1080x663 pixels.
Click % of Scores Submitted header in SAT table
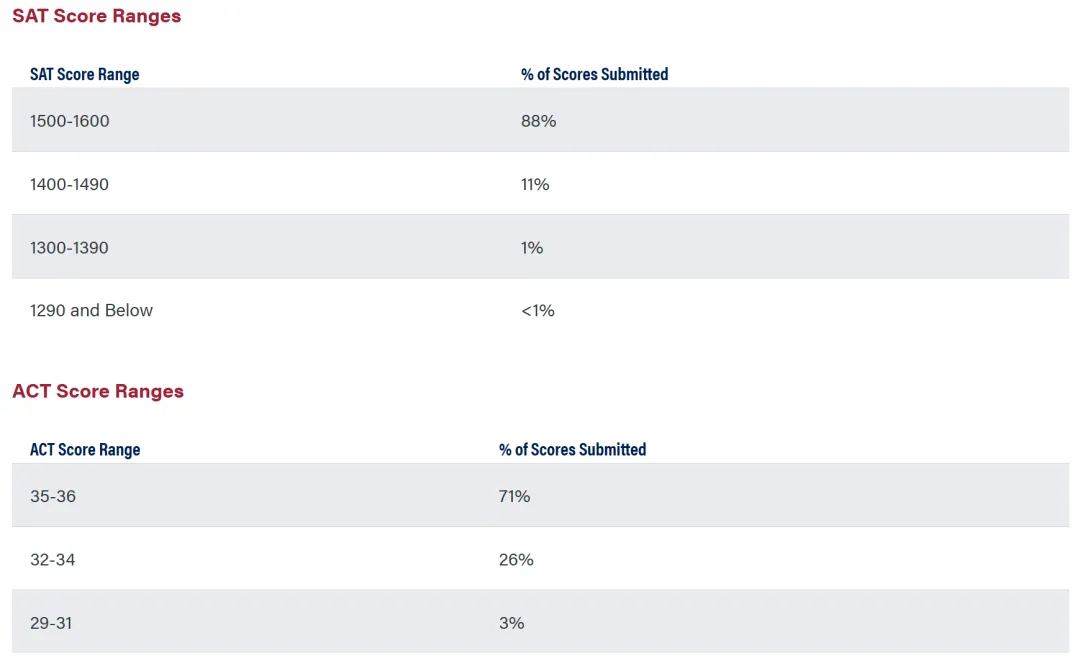pos(594,74)
